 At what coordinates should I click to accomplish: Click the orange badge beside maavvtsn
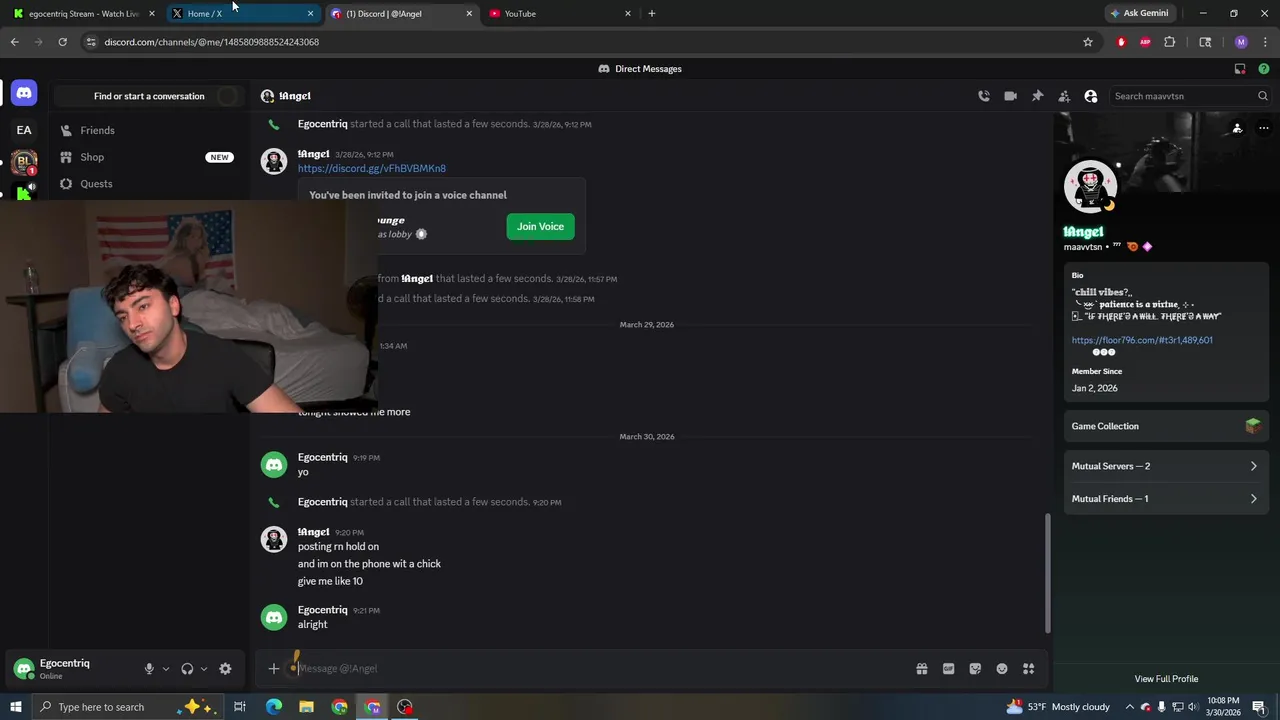click(1132, 246)
